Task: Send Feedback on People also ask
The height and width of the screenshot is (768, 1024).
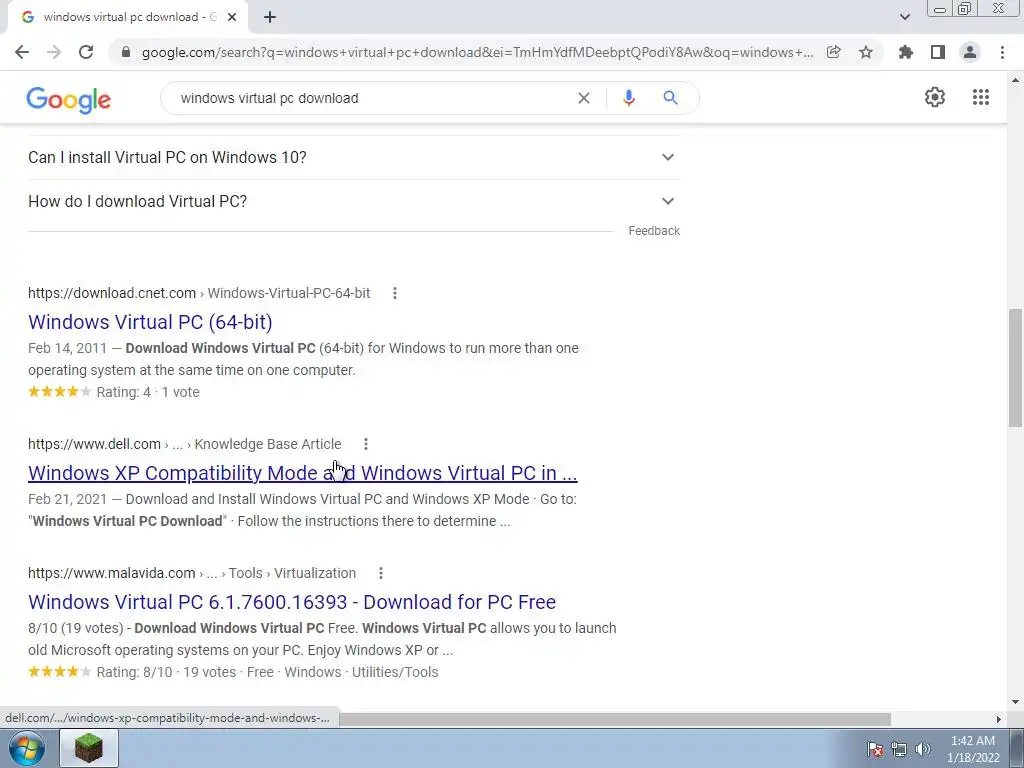Action: tap(654, 231)
